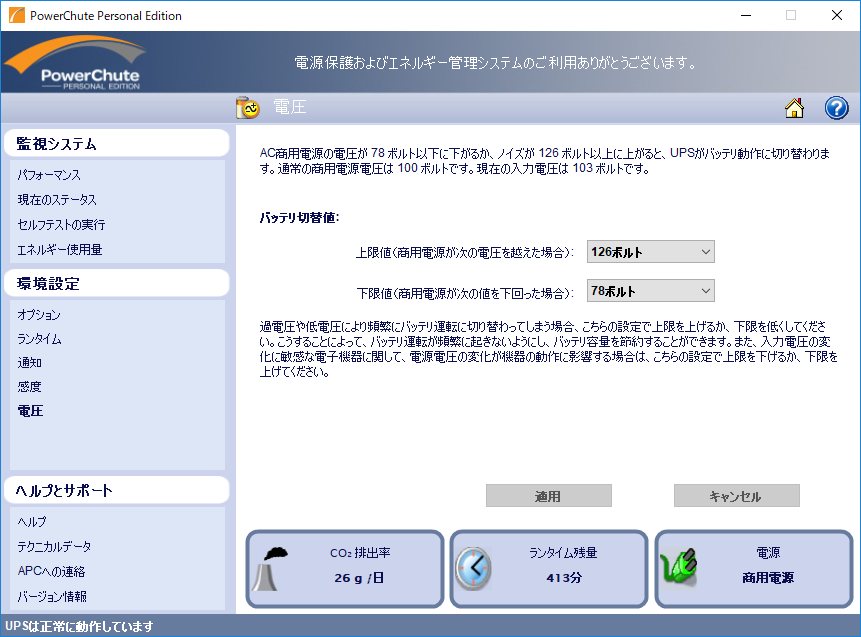Click the PowerChute logo in header
This screenshot has height=637, width=861.
[75, 63]
